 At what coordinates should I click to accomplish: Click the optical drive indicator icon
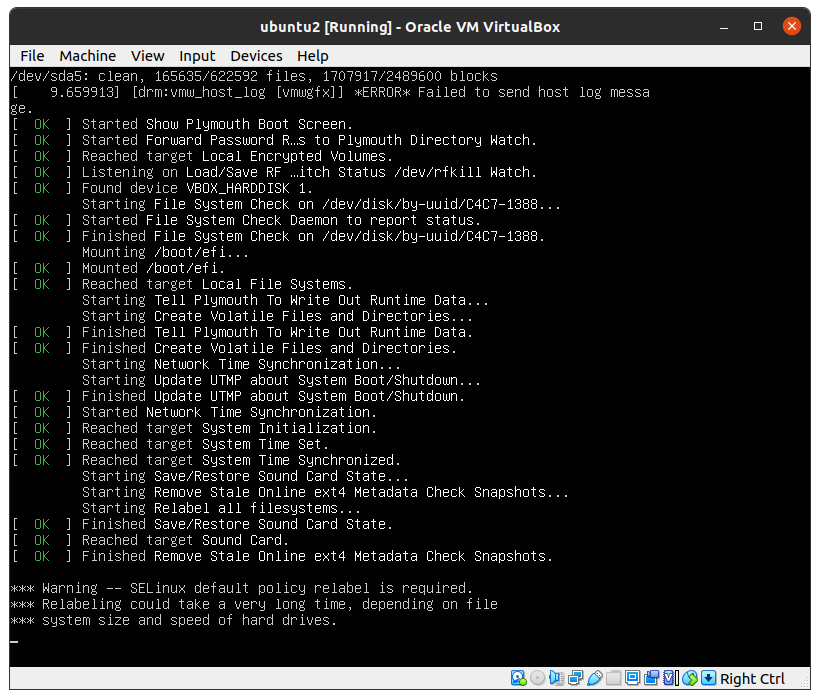(x=537, y=678)
